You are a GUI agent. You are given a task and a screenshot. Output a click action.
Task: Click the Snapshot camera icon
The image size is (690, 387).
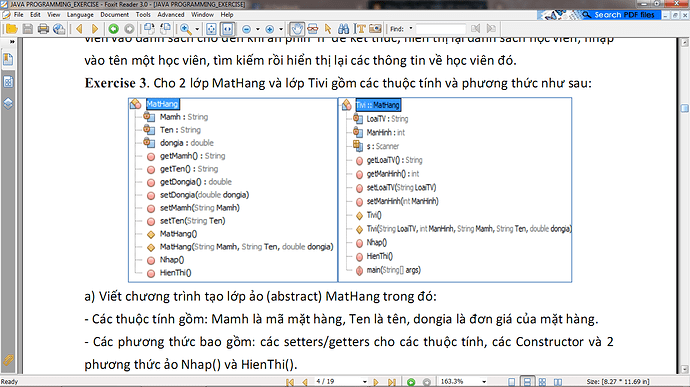pos(375,29)
